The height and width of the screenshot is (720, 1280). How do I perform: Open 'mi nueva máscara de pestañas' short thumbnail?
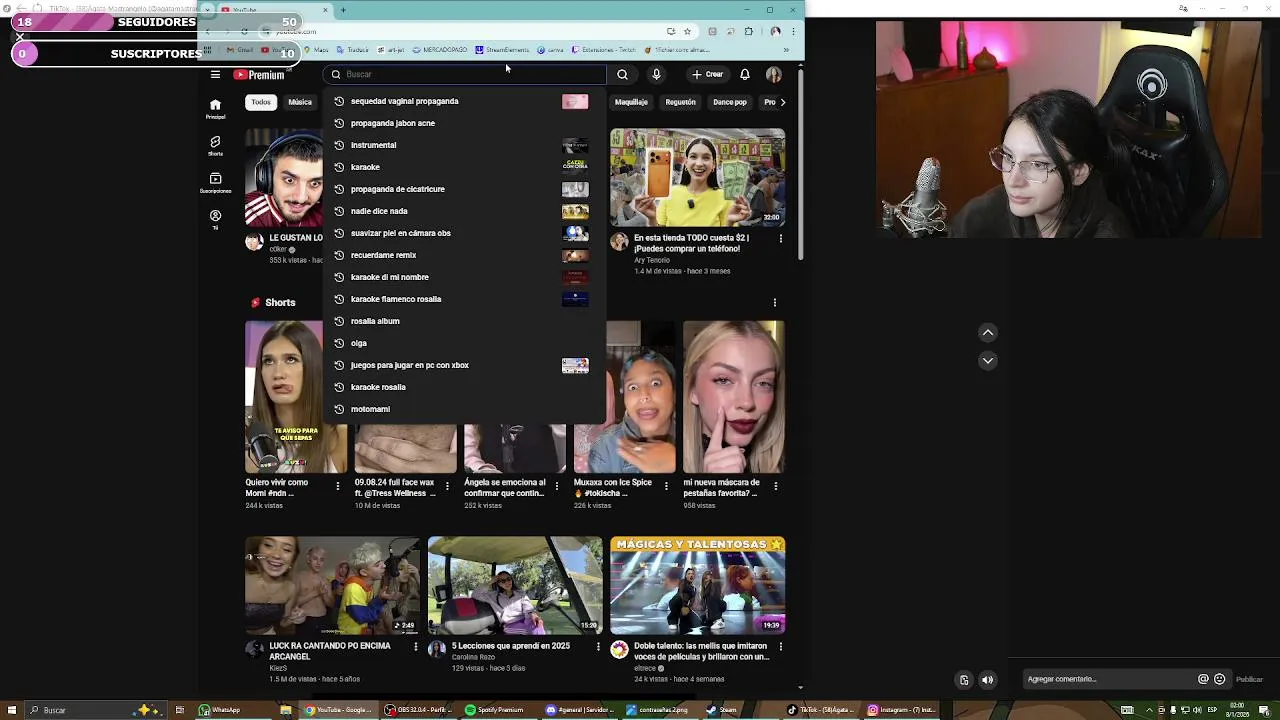[x=734, y=397]
